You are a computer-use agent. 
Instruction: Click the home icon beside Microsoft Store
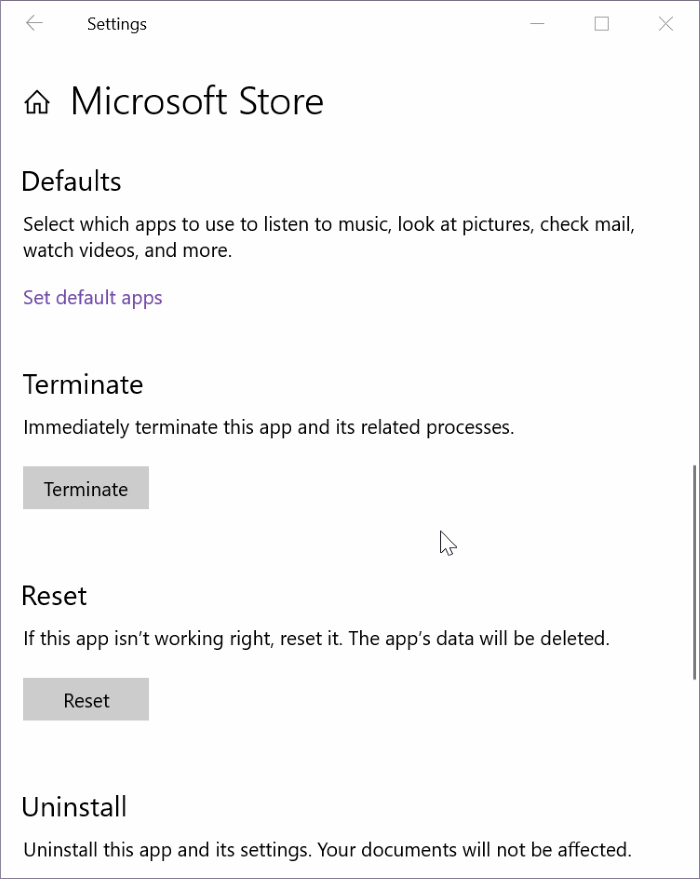click(37, 101)
